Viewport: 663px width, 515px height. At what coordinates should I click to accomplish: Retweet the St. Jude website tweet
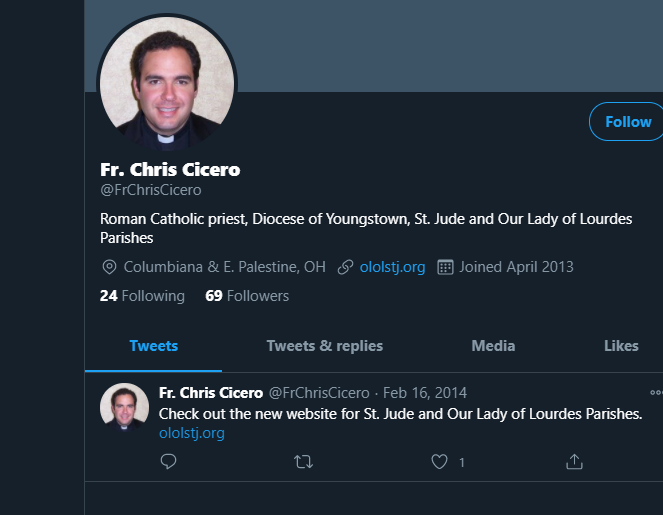[x=303, y=461]
